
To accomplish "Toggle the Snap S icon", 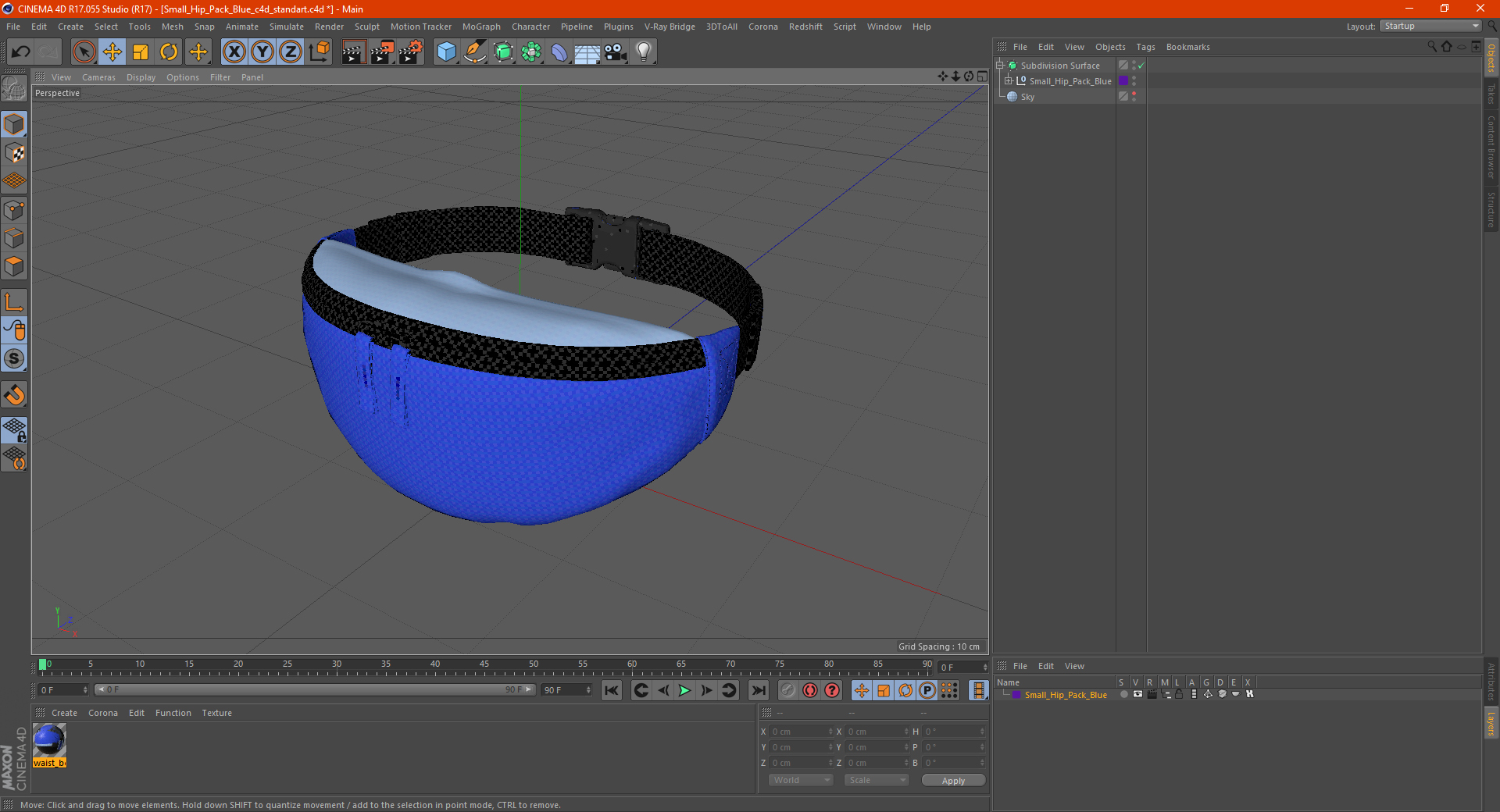I will [x=14, y=359].
